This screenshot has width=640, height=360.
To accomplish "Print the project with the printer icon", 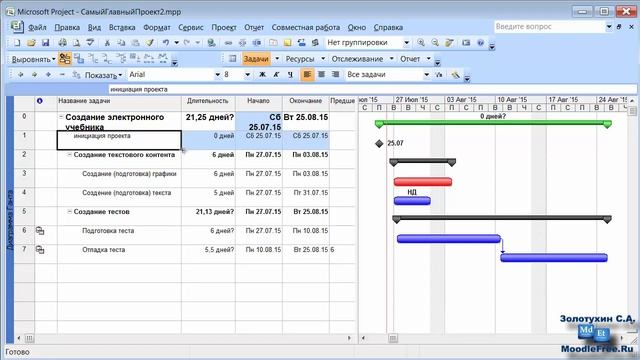I will pyautogui.click(x=62, y=42).
